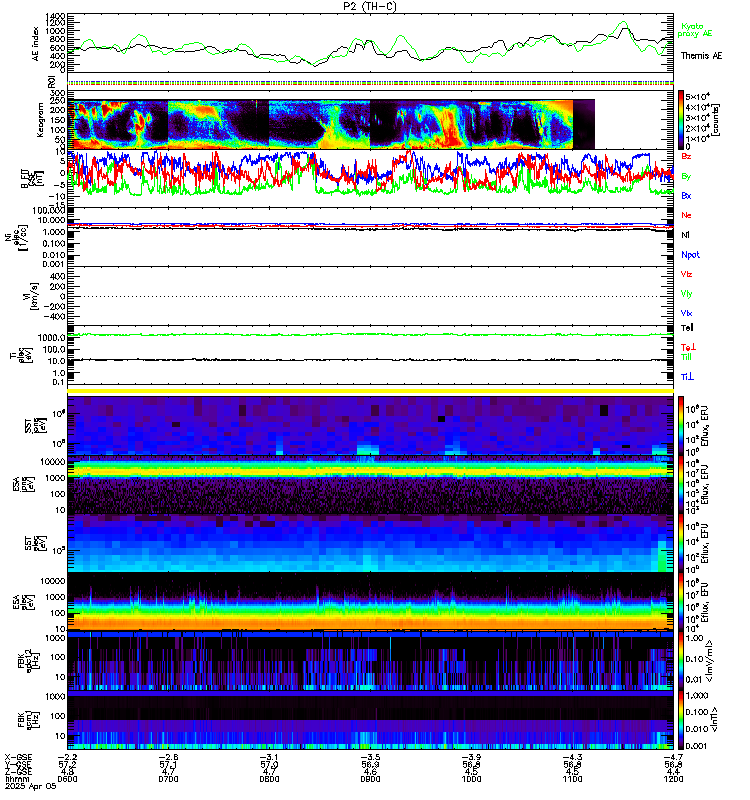This screenshot has height=800, width=750.
Task: Click the ESA ions Eflux color bar
Action: [681, 485]
